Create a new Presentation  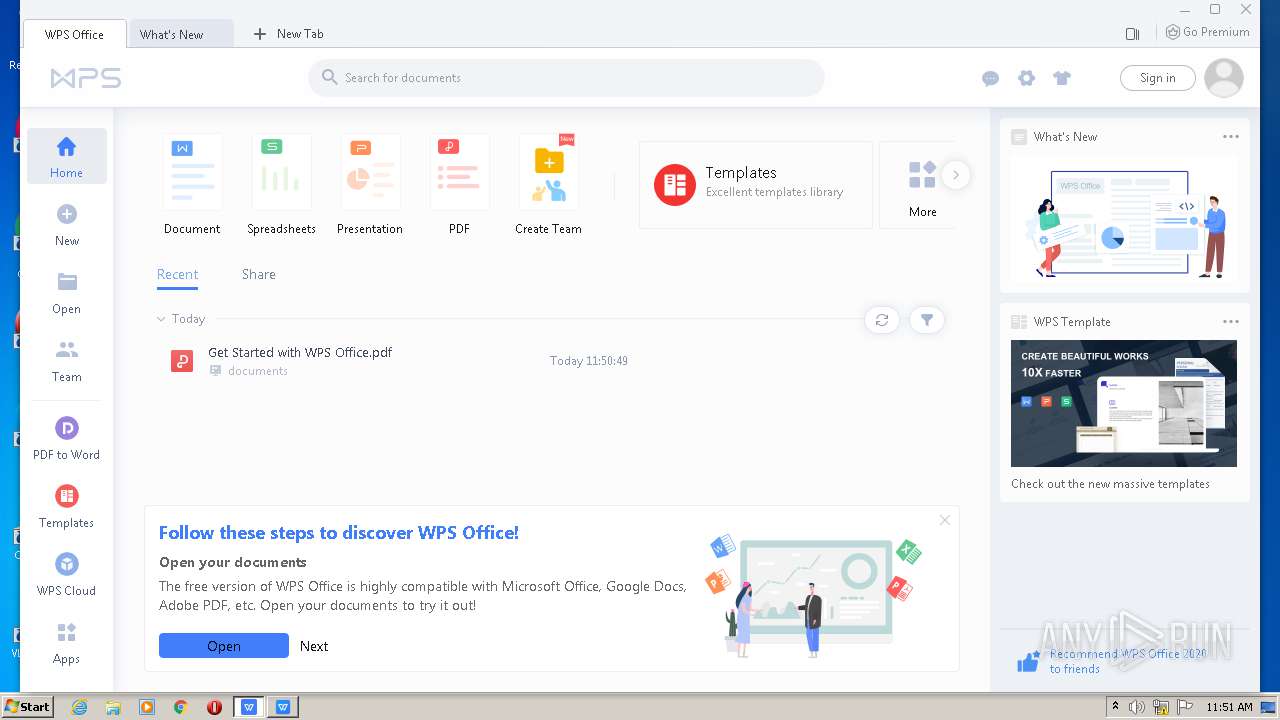point(370,185)
